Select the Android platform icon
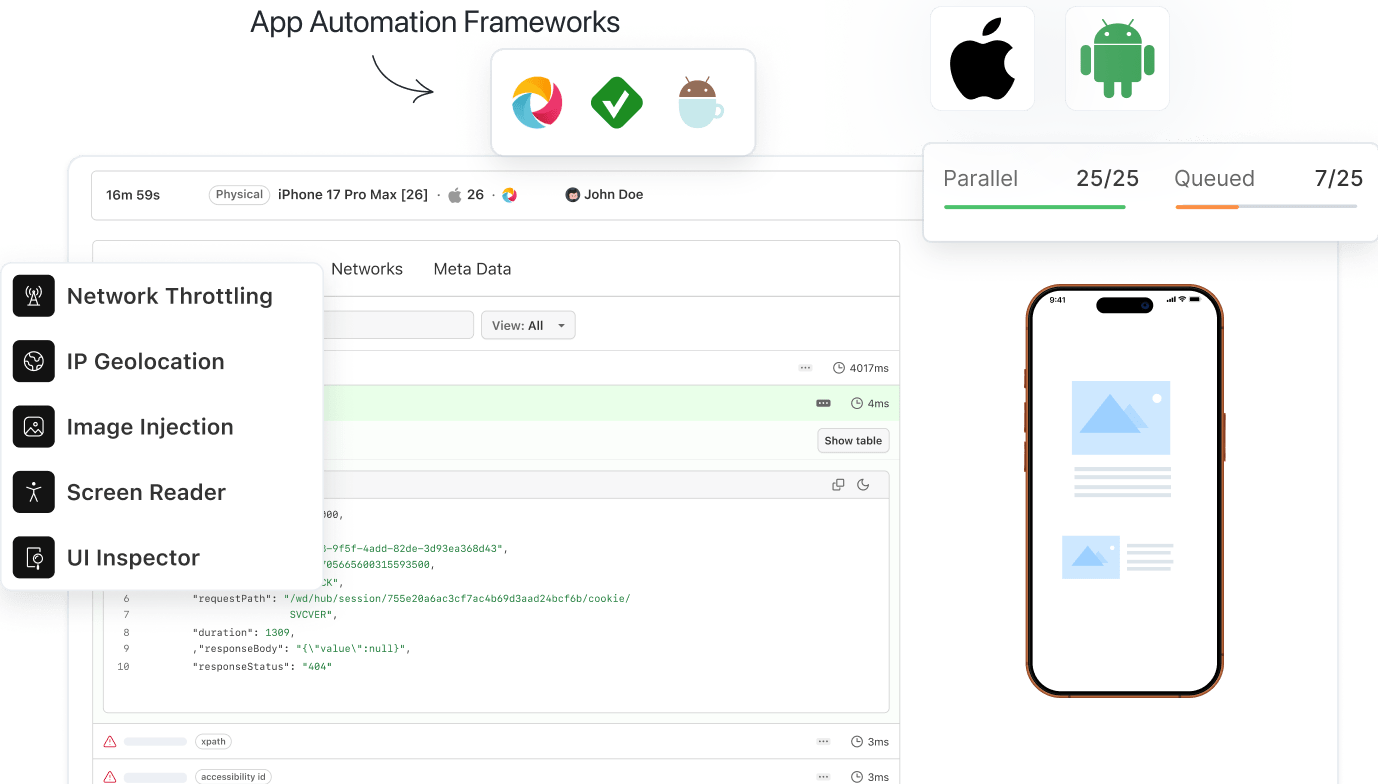The width and height of the screenshot is (1378, 784). [x=1117, y=58]
